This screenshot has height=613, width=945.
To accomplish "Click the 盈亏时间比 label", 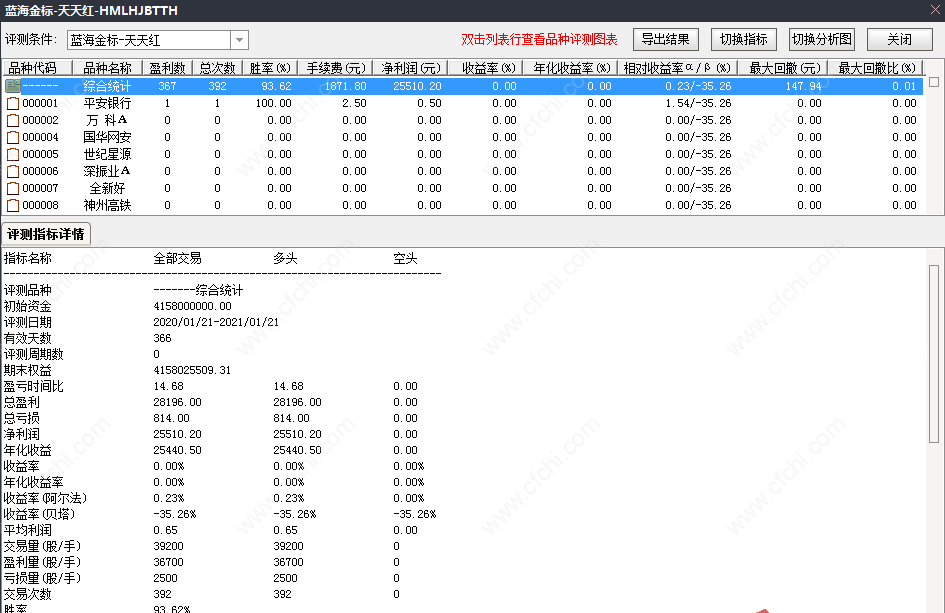I will [x=34, y=386].
